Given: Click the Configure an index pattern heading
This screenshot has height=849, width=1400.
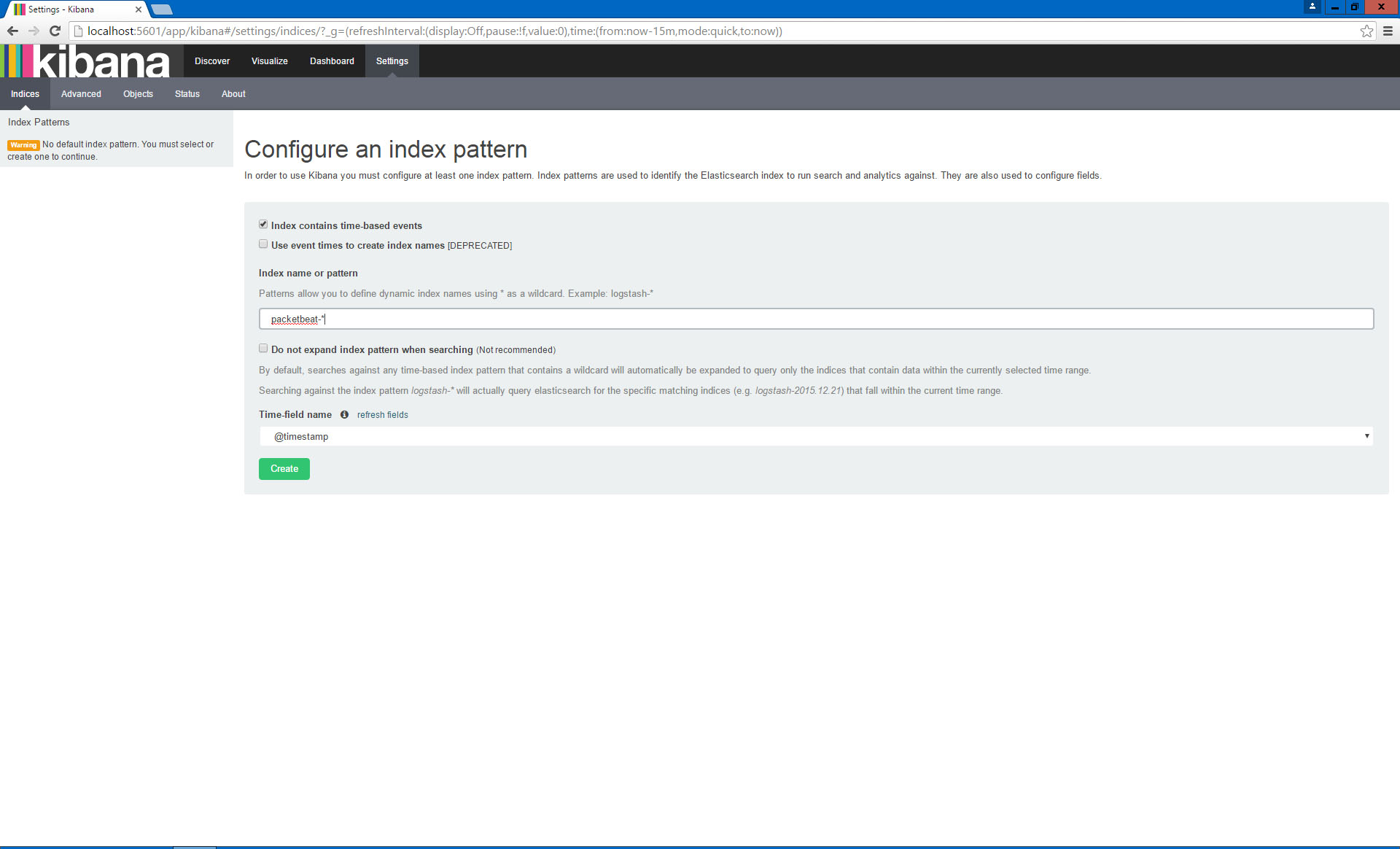Looking at the screenshot, I should pyautogui.click(x=386, y=150).
